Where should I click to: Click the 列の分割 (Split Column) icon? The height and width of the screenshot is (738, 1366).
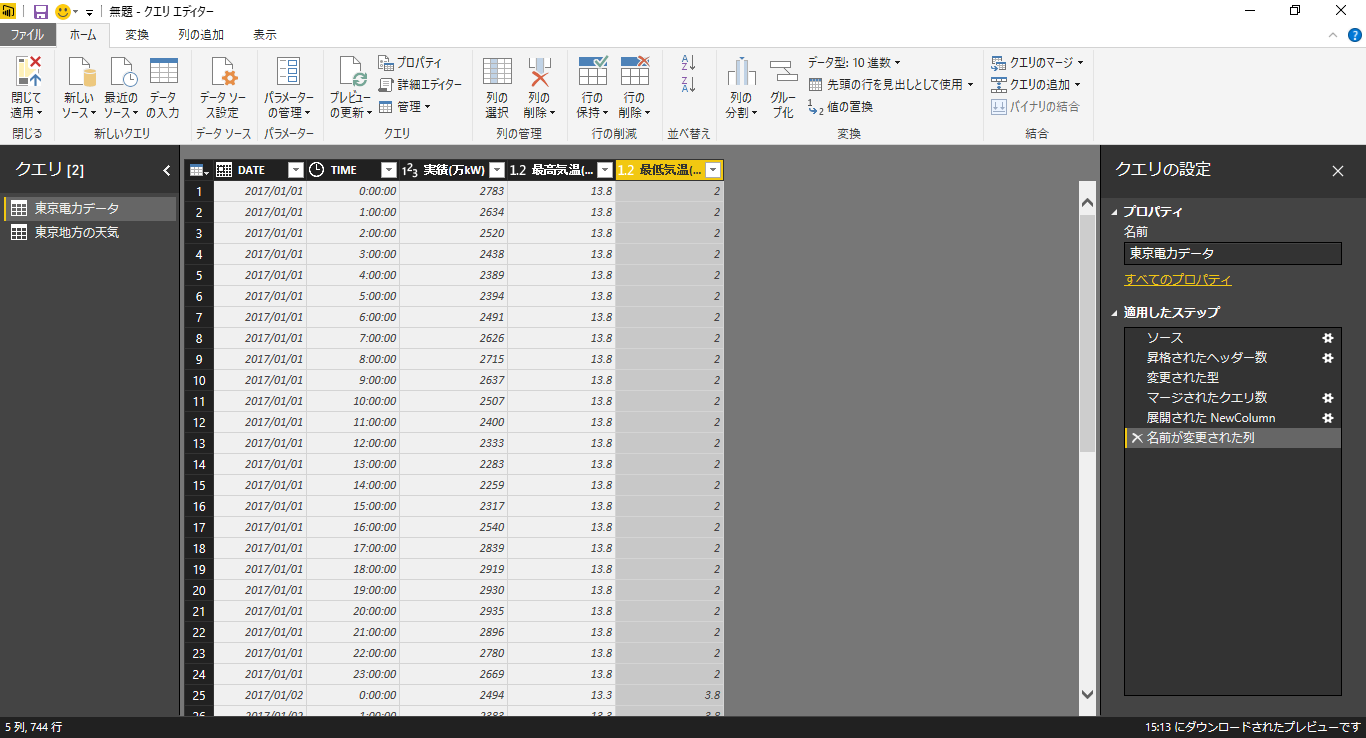tap(741, 72)
